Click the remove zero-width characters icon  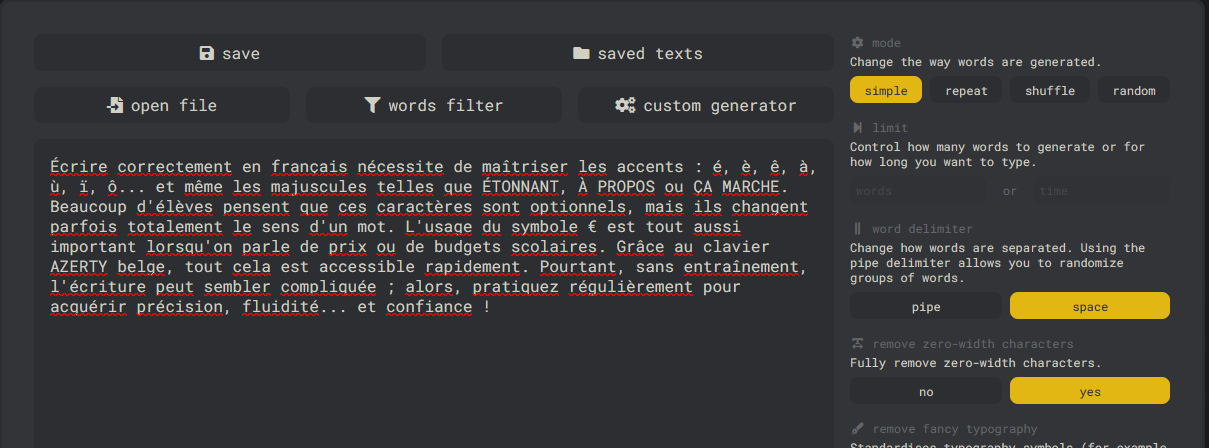[x=857, y=344]
